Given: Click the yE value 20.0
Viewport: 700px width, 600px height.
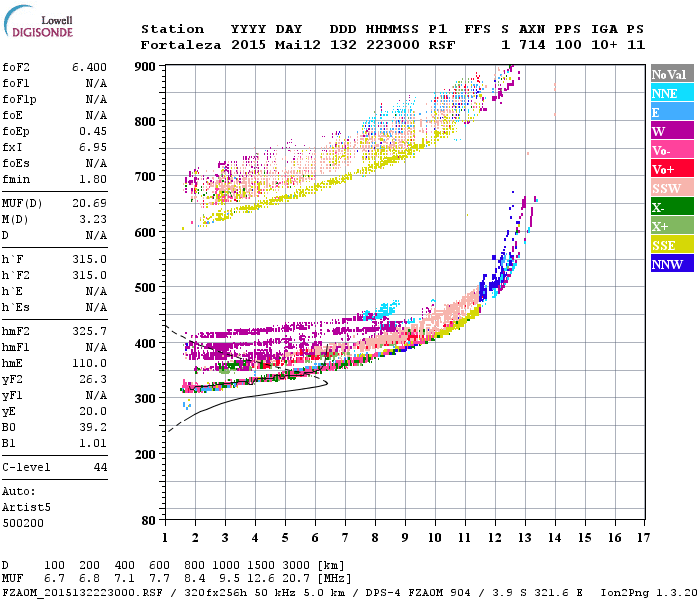Looking at the screenshot, I should pos(93,412).
